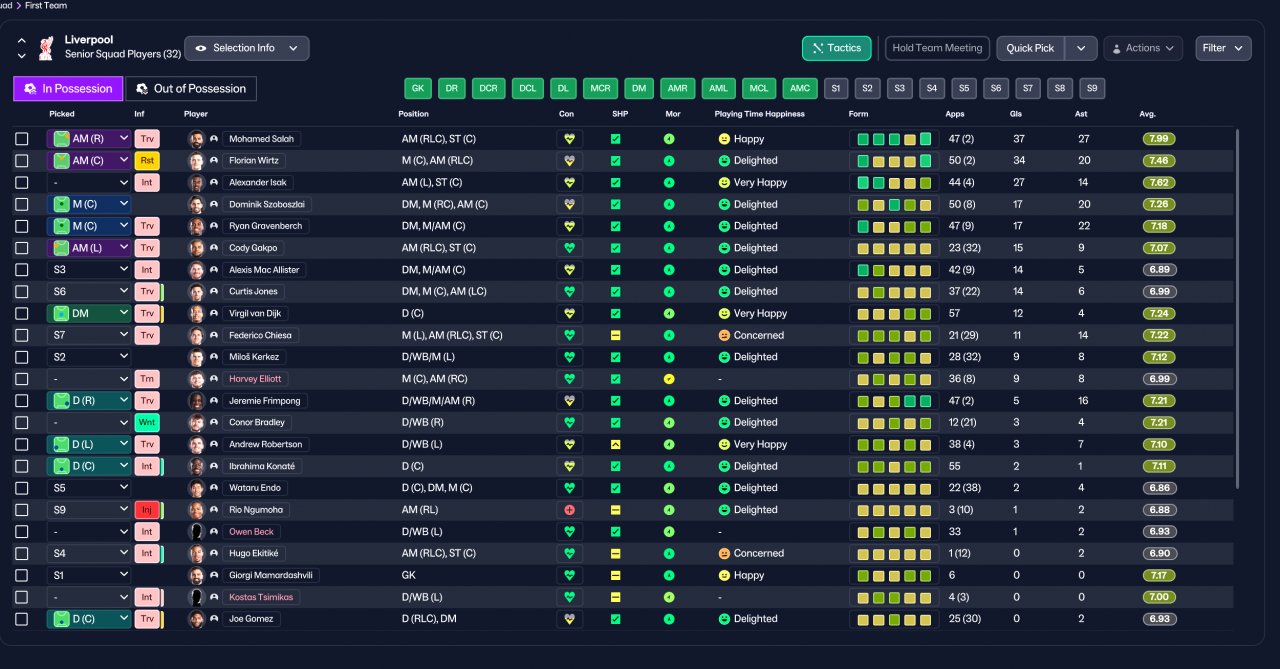This screenshot has height=669, width=1280.
Task: Click the Liverpool club crest icon
Action: click(45, 47)
